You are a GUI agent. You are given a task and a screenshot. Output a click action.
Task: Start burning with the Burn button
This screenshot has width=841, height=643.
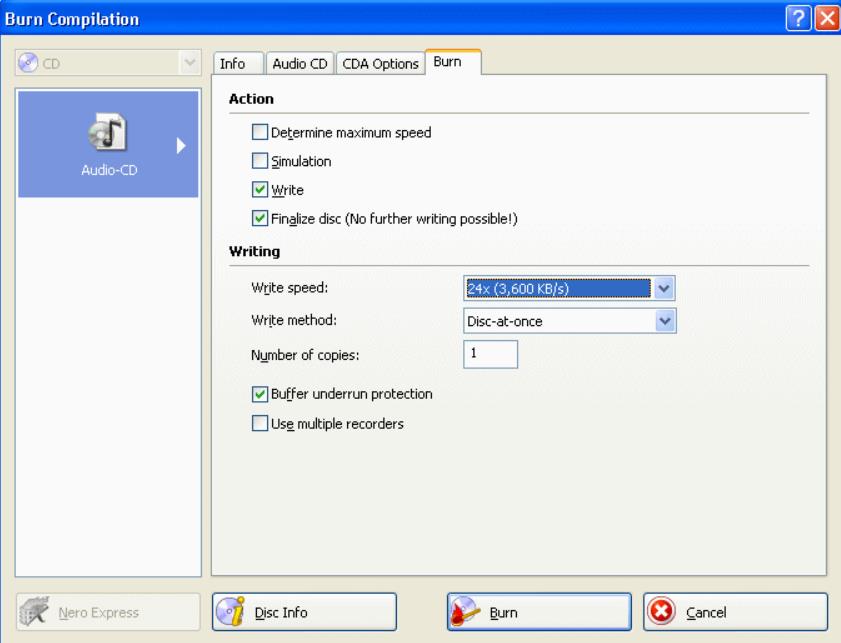[x=538, y=612]
